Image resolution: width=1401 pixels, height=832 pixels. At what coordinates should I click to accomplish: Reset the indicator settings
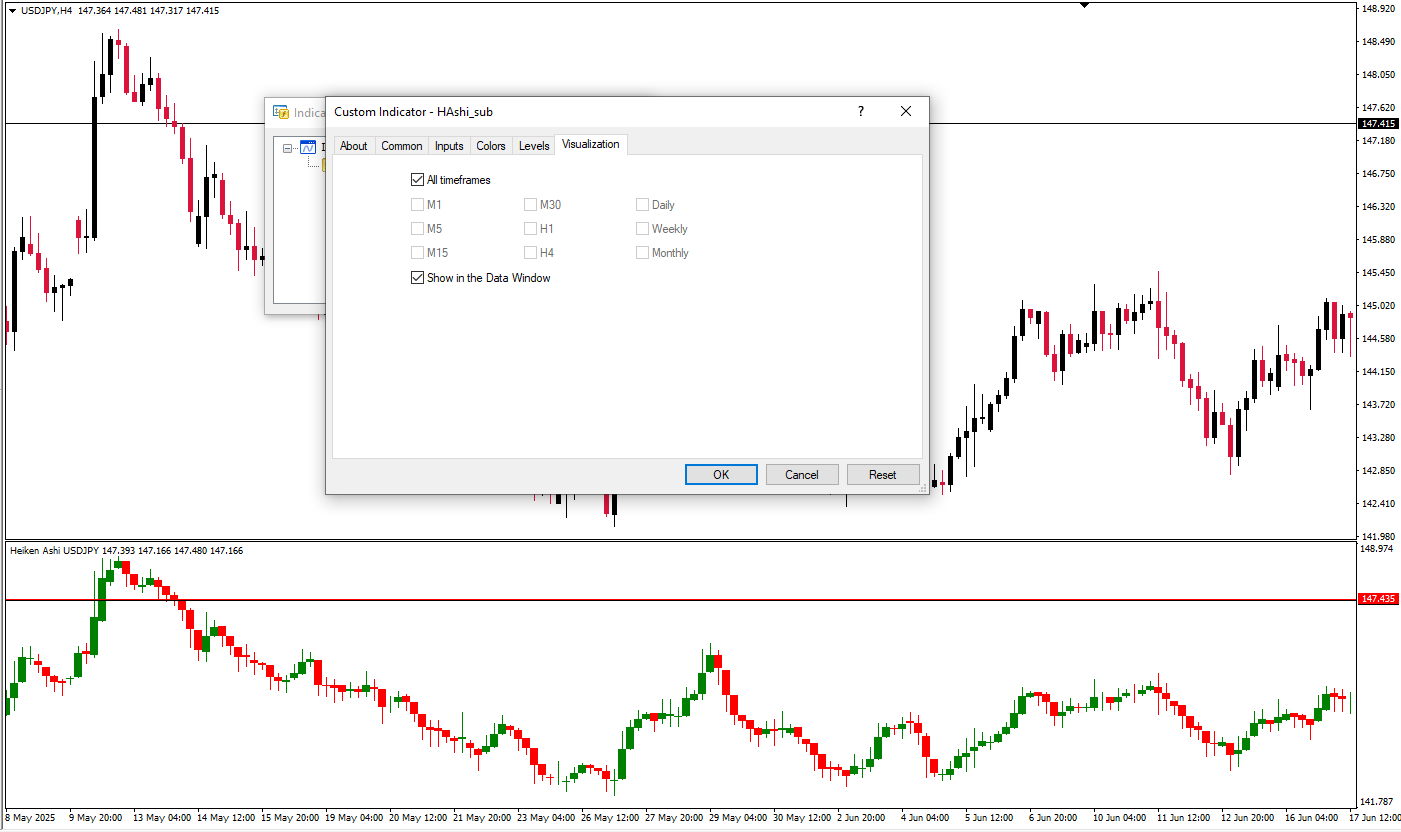882,475
